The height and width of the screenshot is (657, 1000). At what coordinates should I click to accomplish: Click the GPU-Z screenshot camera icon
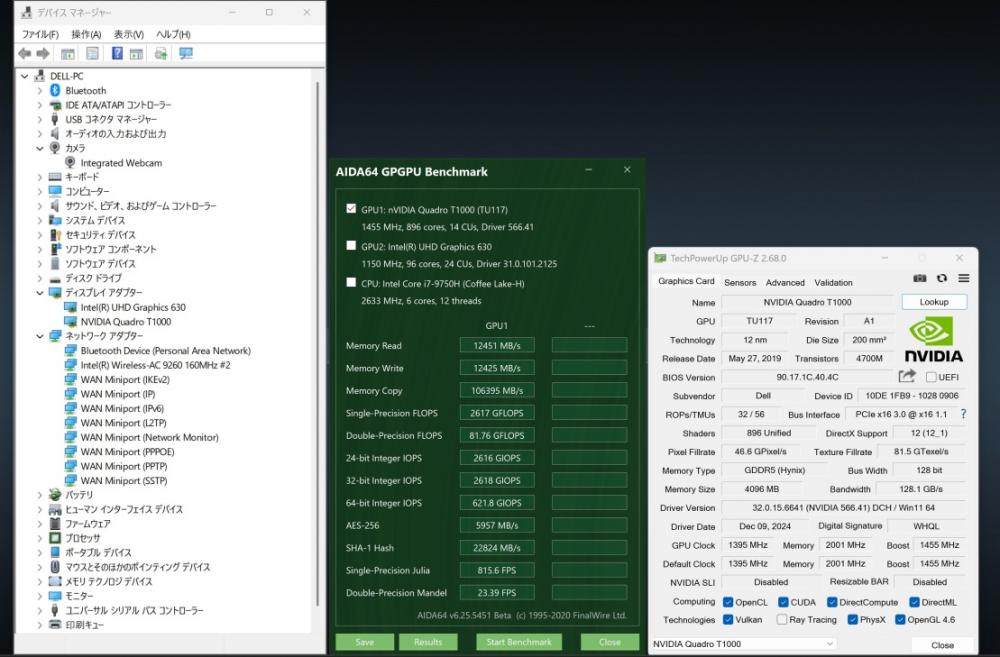click(920, 278)
